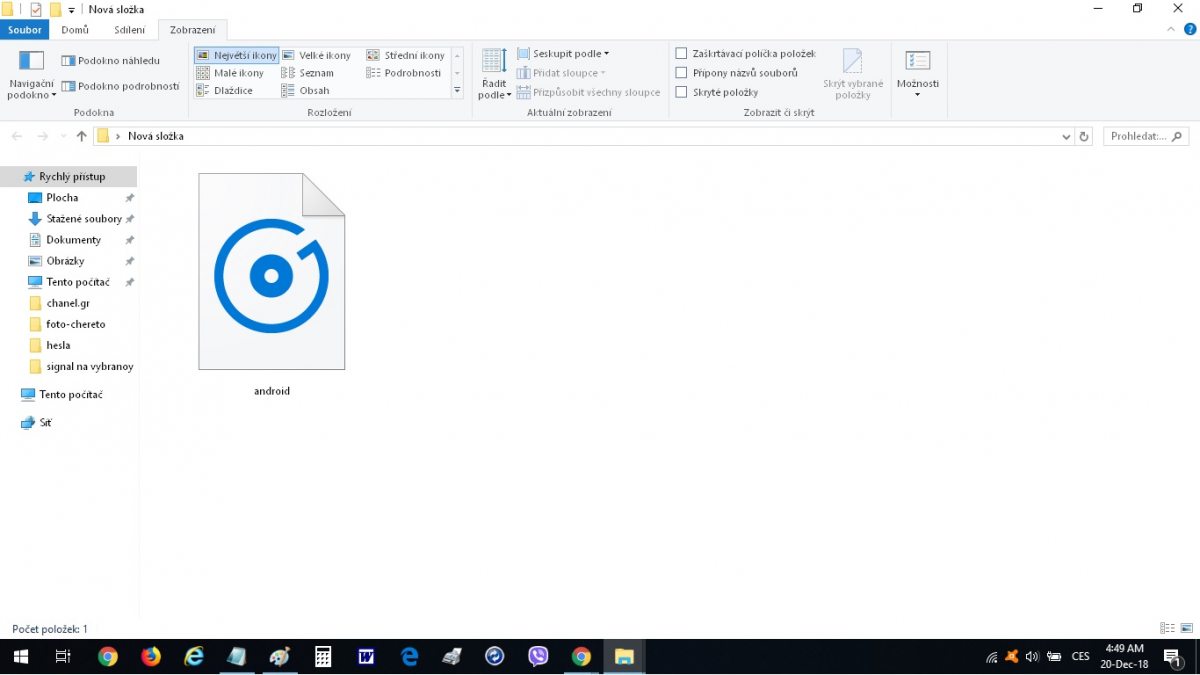Switch to the Sdílení tab
This screenshot has width=1200, height=675.
tap(129, 30)
